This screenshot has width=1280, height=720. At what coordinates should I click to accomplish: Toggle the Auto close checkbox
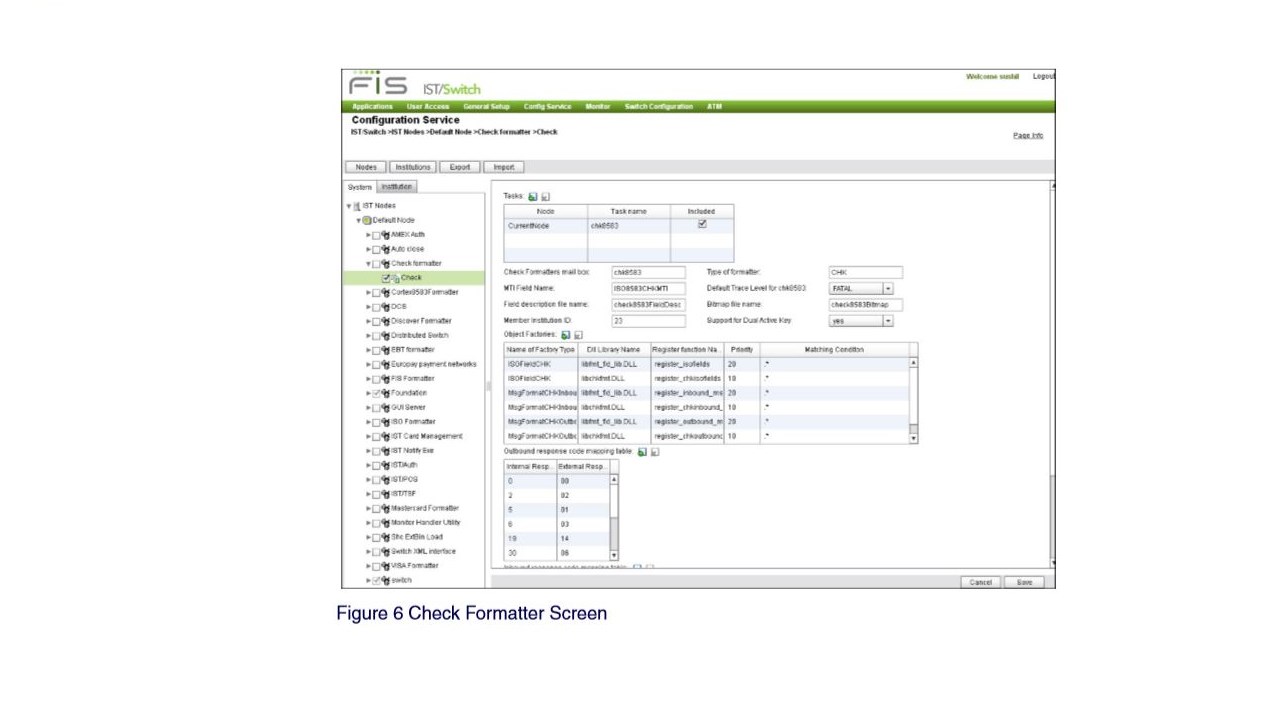point(376,249)
